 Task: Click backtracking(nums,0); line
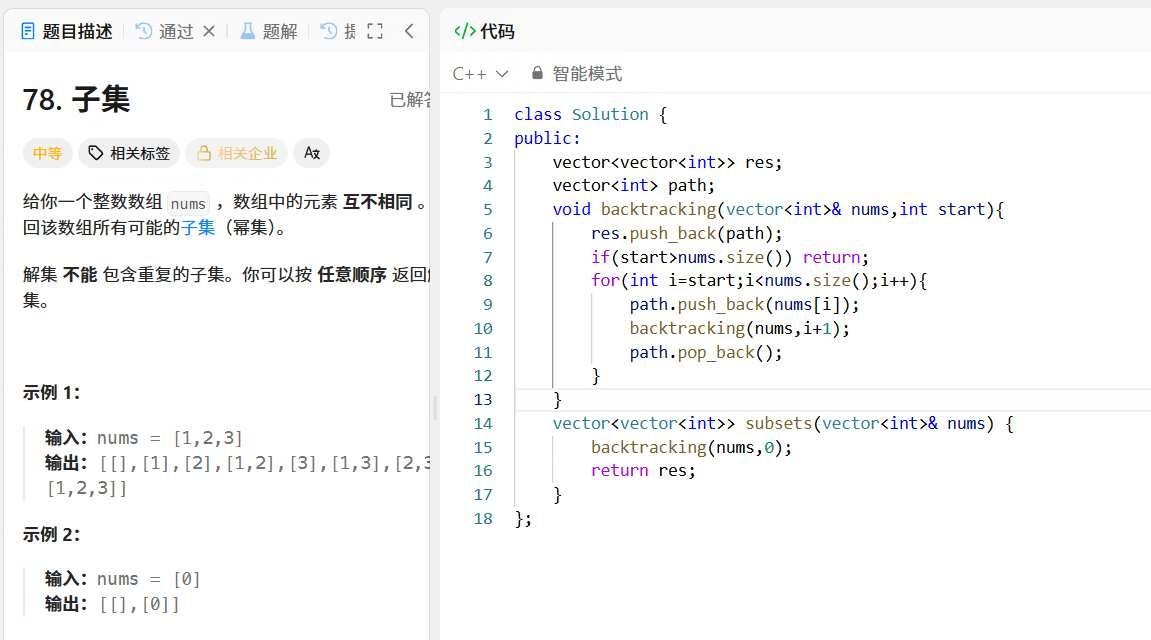click(x=691, y=447)
